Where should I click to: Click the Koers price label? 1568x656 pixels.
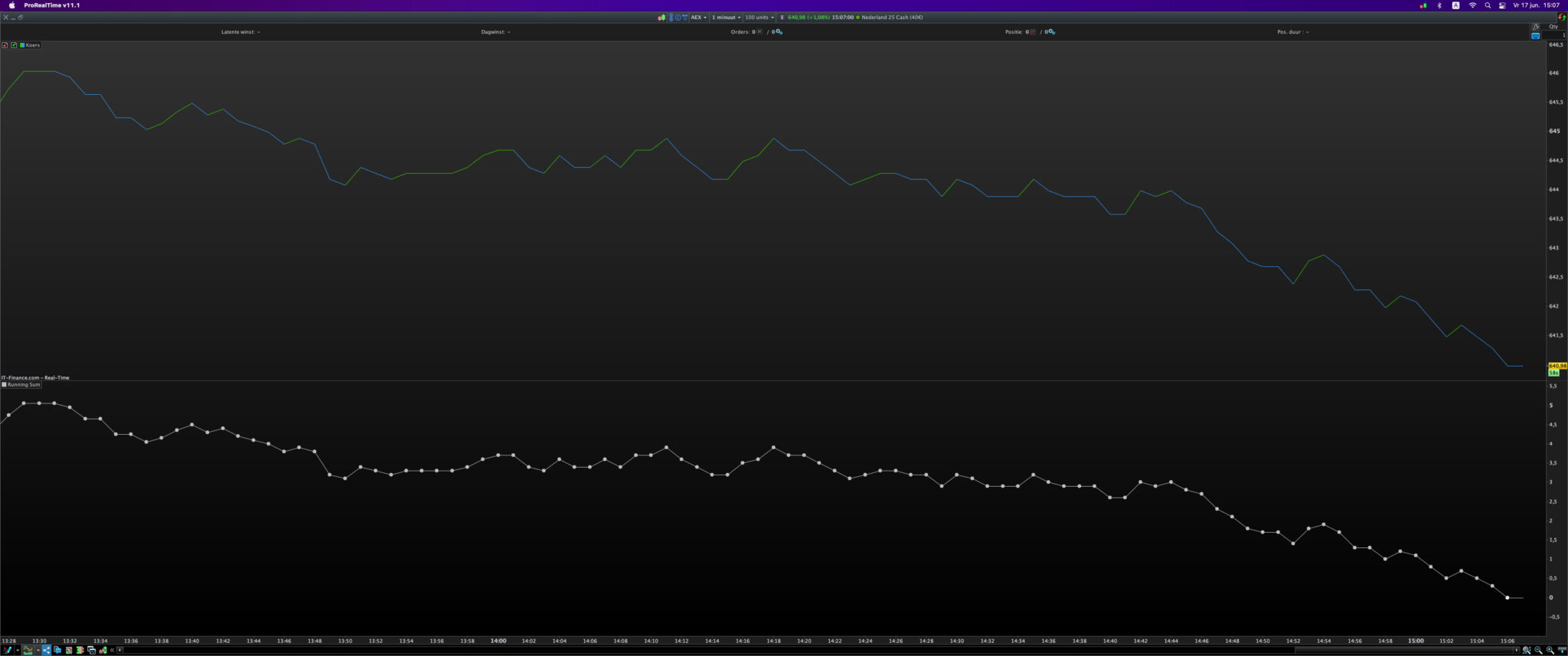tap(32, 45)
